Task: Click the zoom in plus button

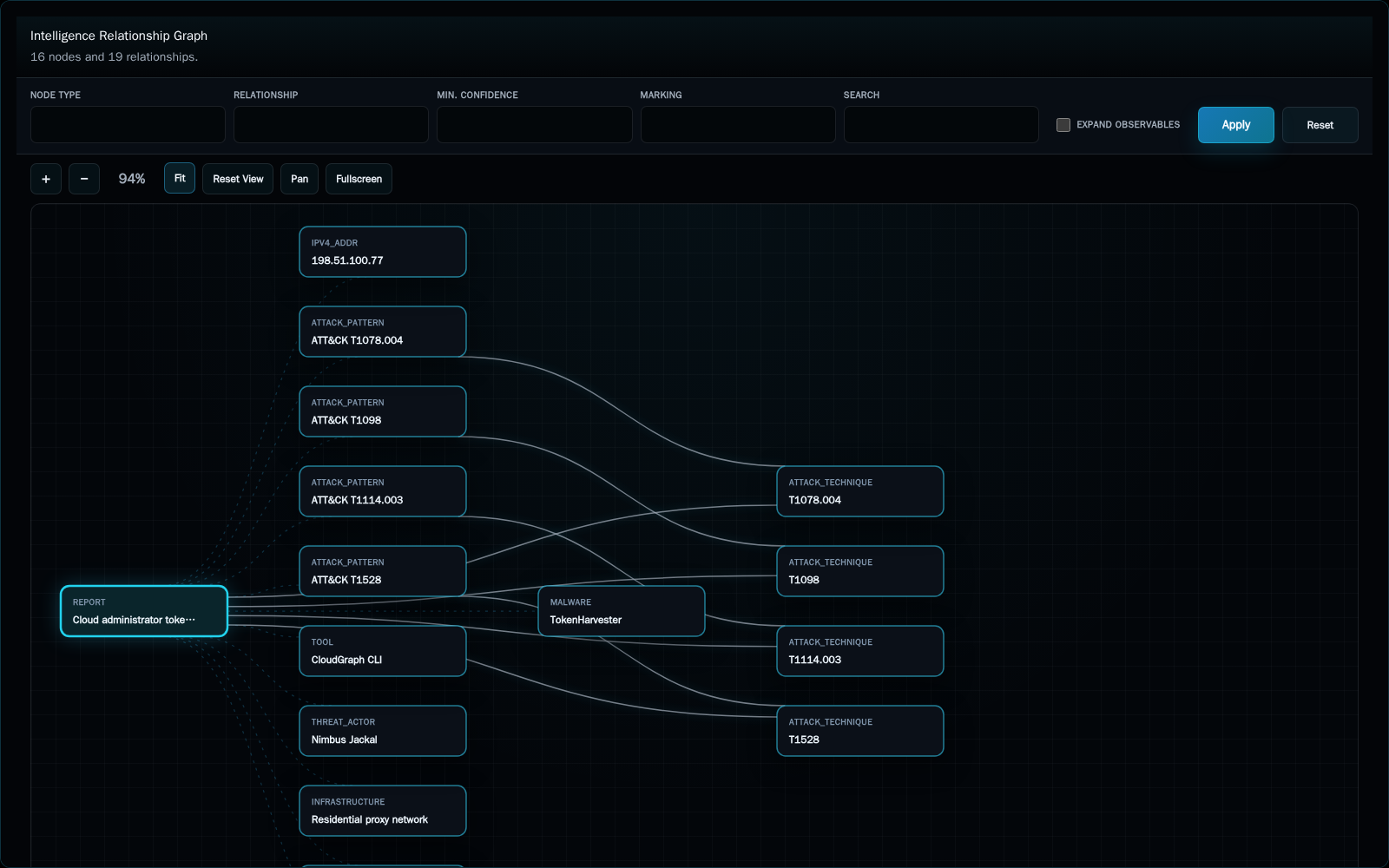Action: [x=46, y=179]
